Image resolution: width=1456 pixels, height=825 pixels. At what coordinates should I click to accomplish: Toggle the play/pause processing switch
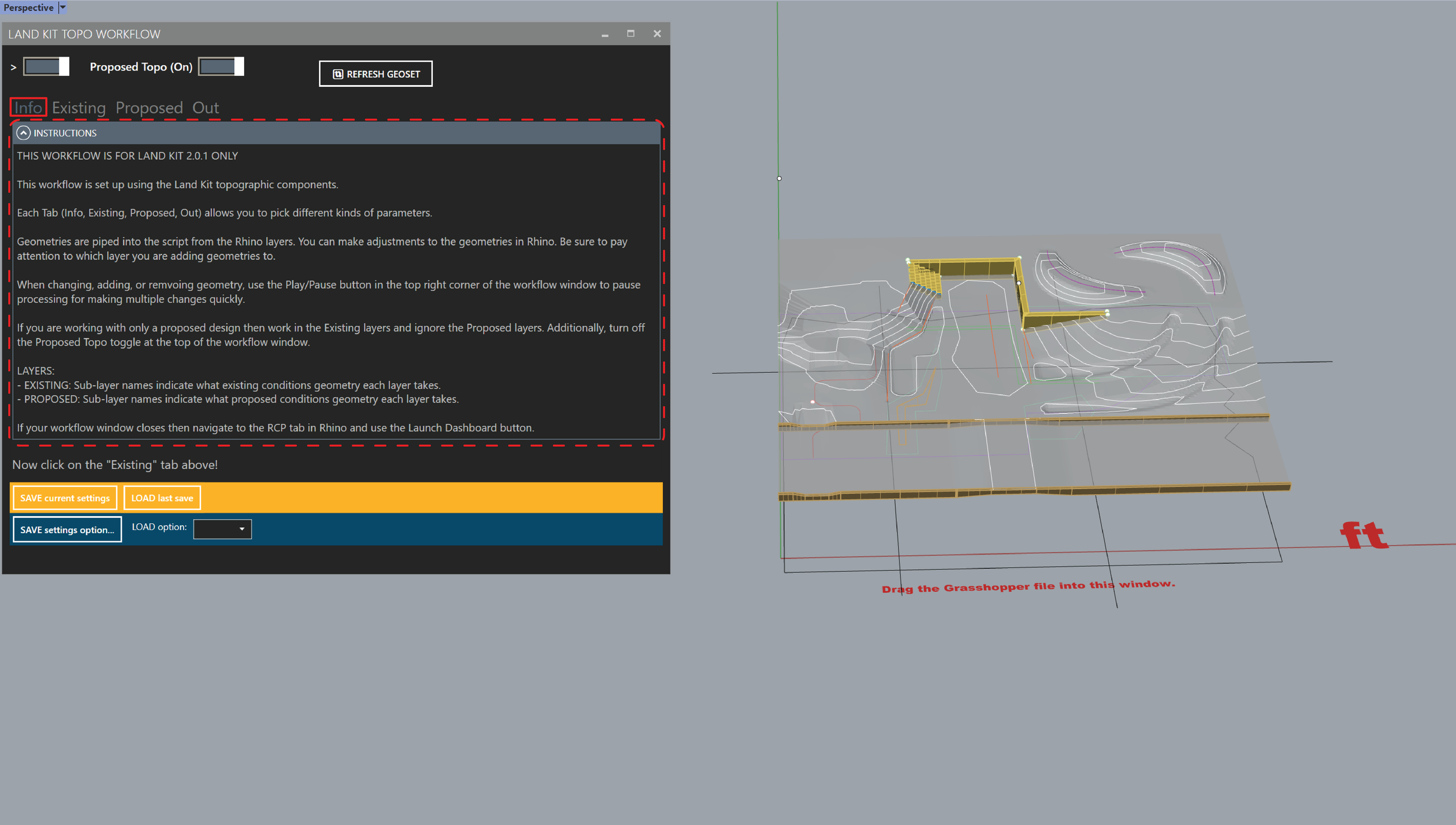(46, 66)
